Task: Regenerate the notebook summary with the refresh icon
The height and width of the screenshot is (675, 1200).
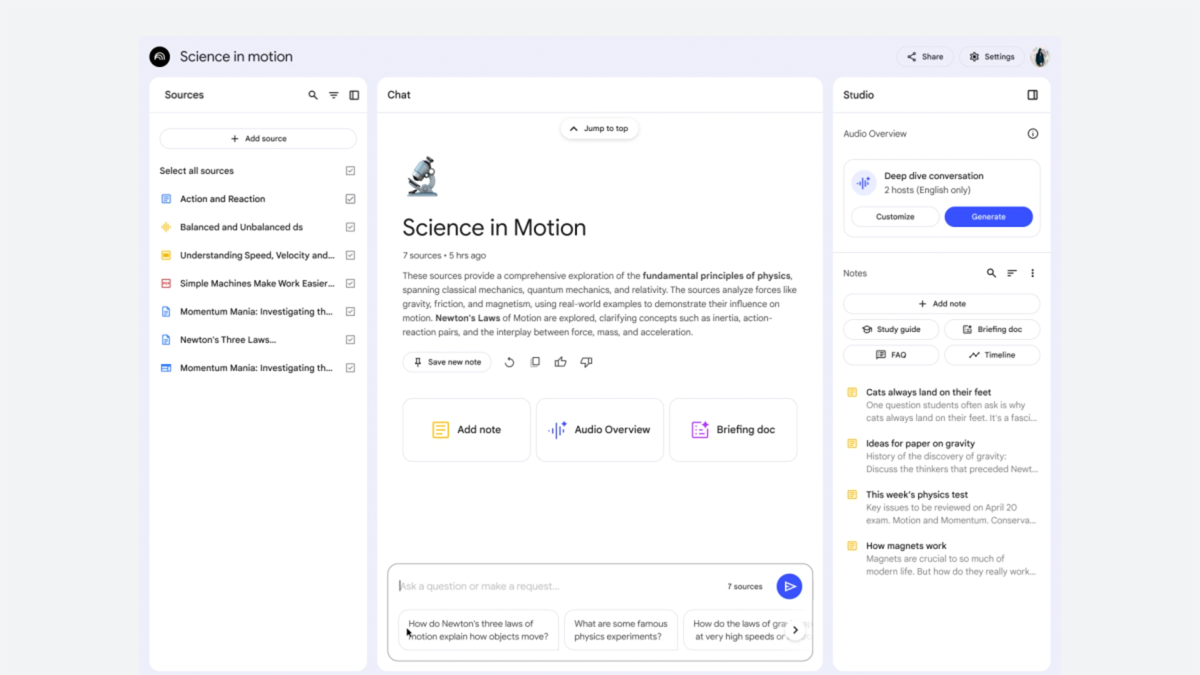Action: coord(509,362)
